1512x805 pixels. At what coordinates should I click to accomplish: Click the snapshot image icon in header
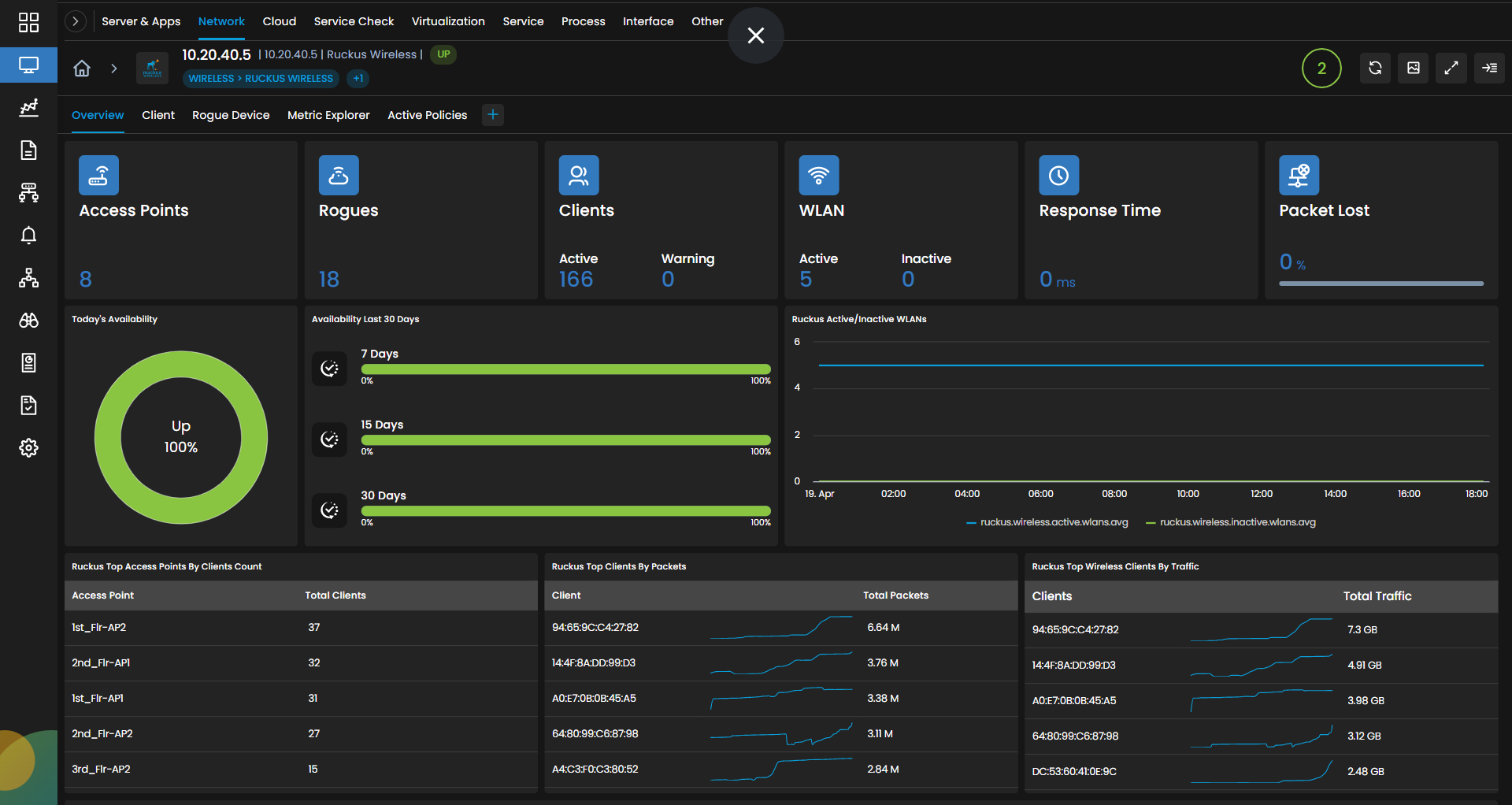click(1414, 68)
